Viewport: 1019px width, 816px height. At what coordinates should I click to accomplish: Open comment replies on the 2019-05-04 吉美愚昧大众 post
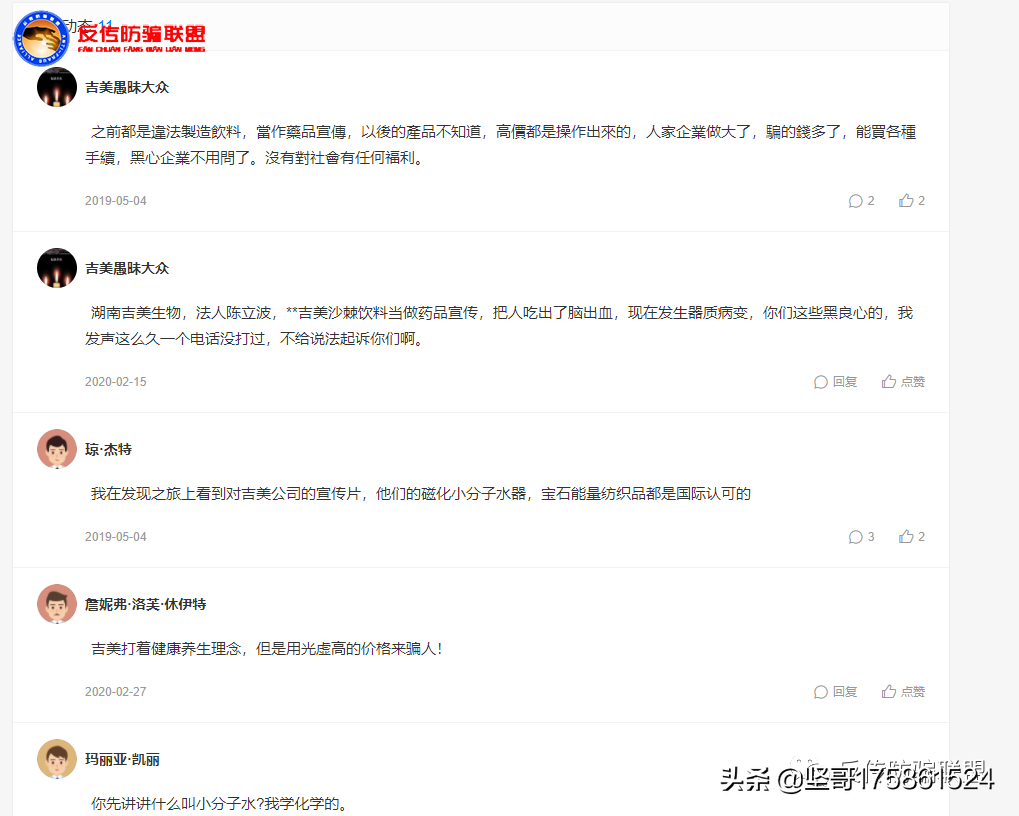click(x=861, y=201)
